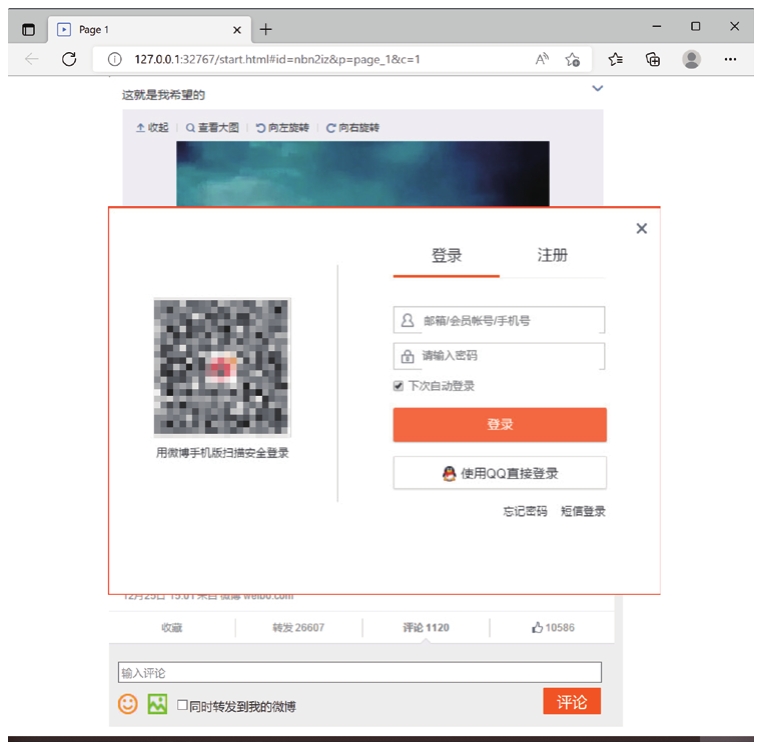Add this page to favorites star icon
This screenshot has width=757, height=745.
pyautogui.click(x=573, y=59)
